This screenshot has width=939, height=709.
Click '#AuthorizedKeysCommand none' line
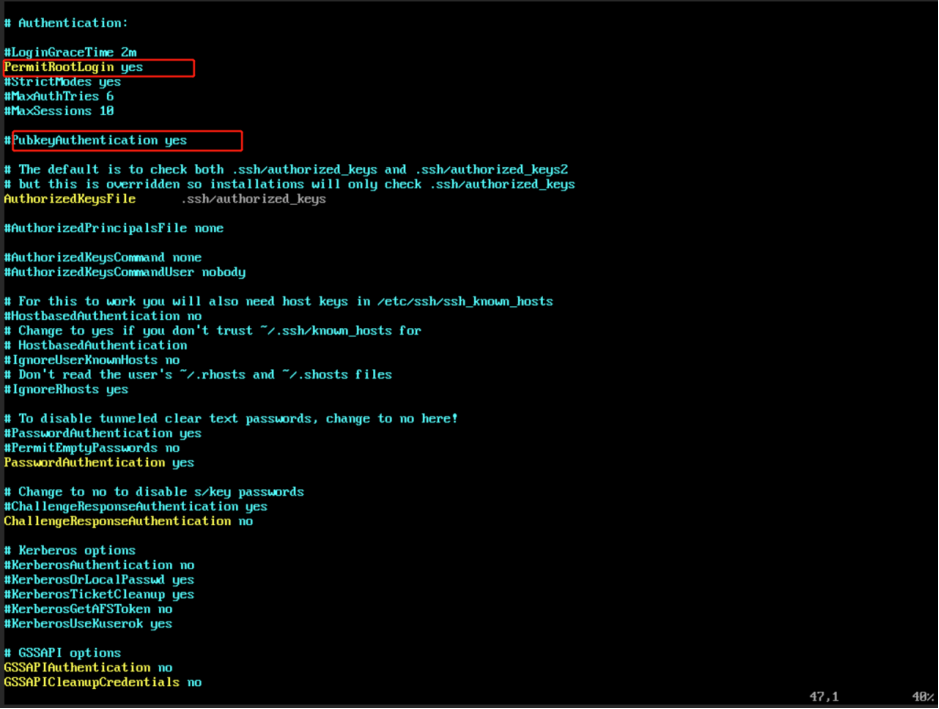tap(102, 257)
